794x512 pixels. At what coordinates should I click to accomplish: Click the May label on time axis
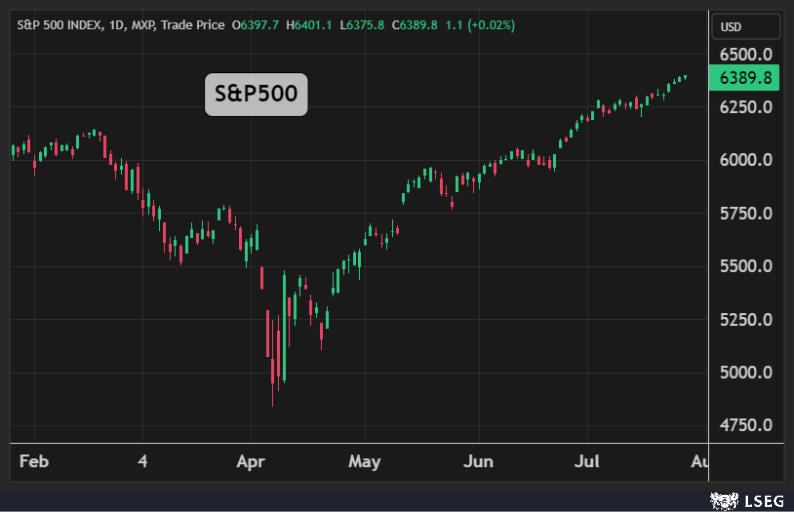click(x=365, y=462)
